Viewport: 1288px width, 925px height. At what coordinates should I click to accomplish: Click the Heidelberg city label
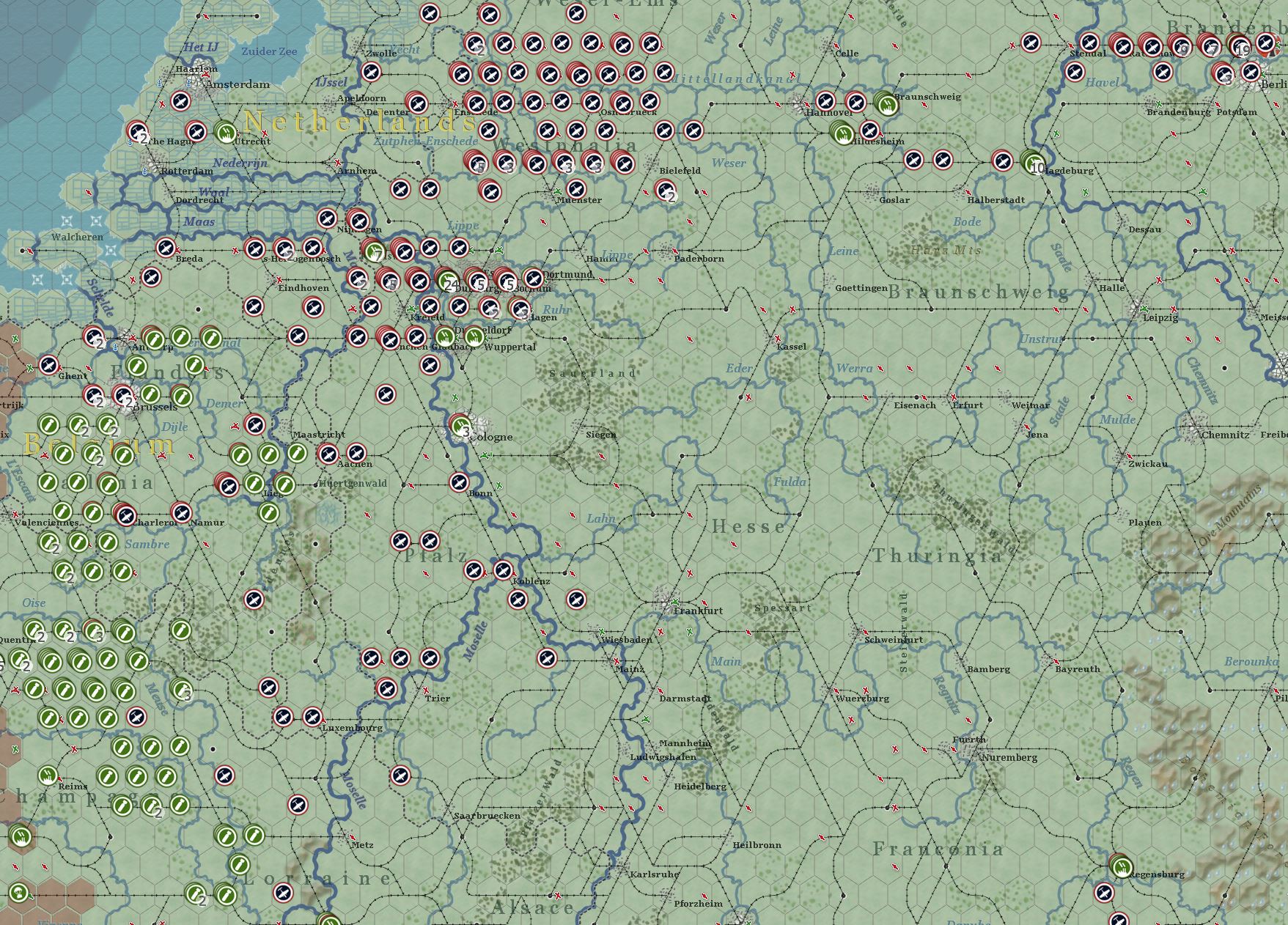700,786
